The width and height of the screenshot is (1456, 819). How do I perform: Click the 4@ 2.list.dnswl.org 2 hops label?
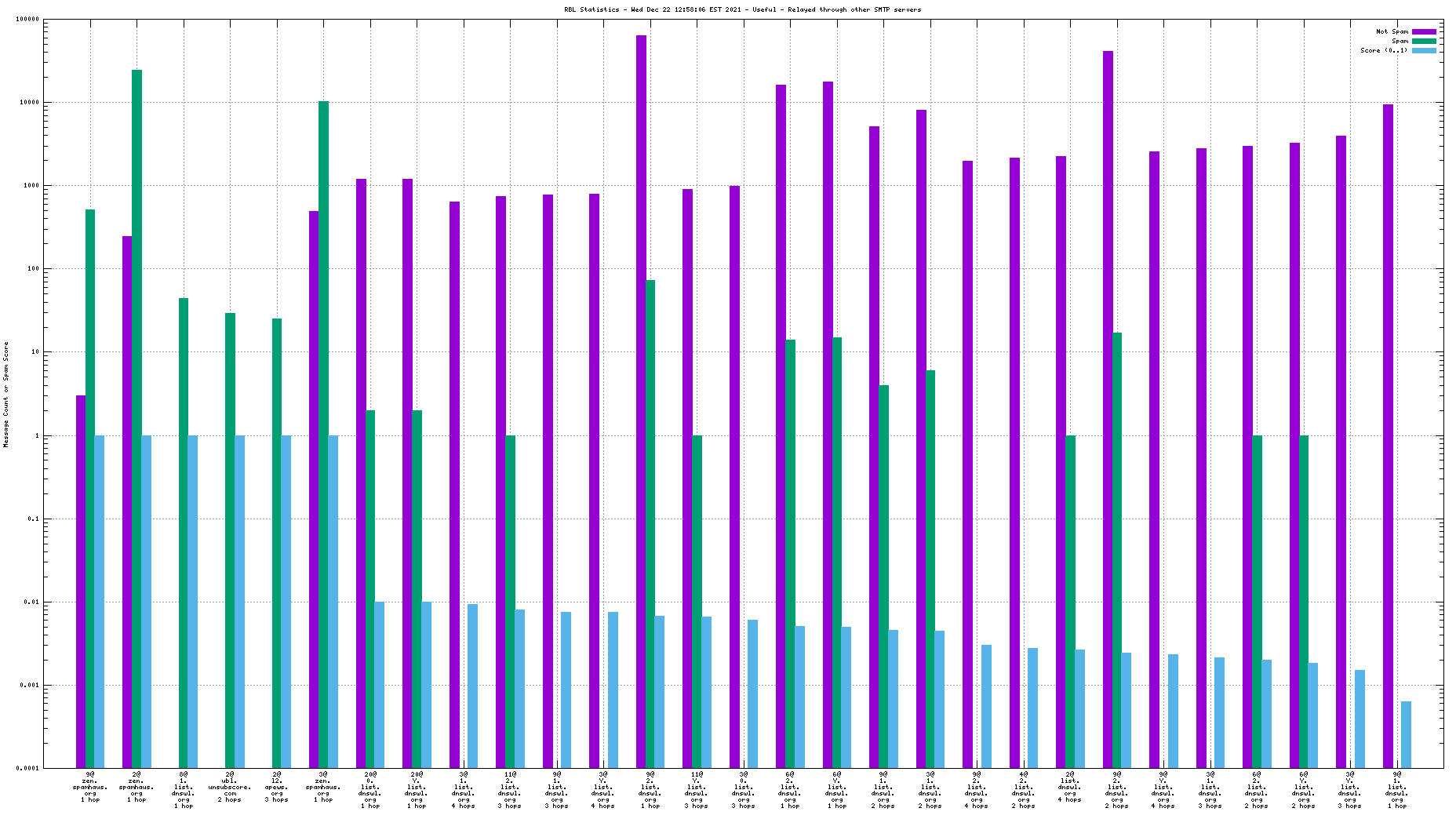pyautogui.click(x=1024, y=787)
